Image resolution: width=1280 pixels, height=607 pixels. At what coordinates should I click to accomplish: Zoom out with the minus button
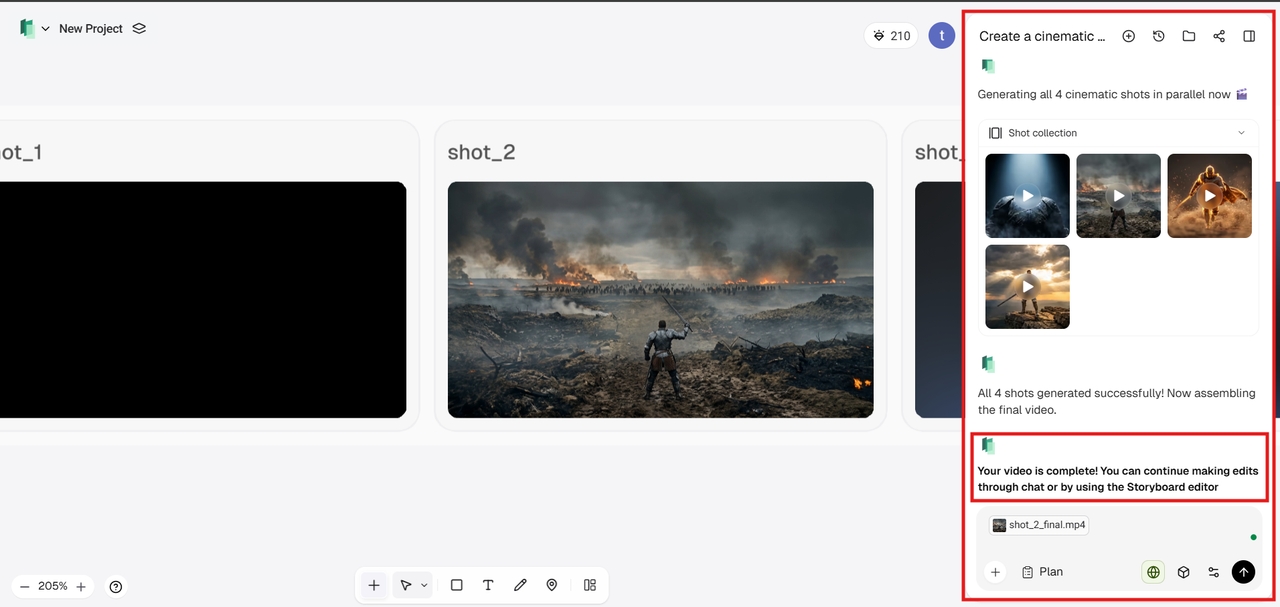pyautogui.click(x=24, y=587)
